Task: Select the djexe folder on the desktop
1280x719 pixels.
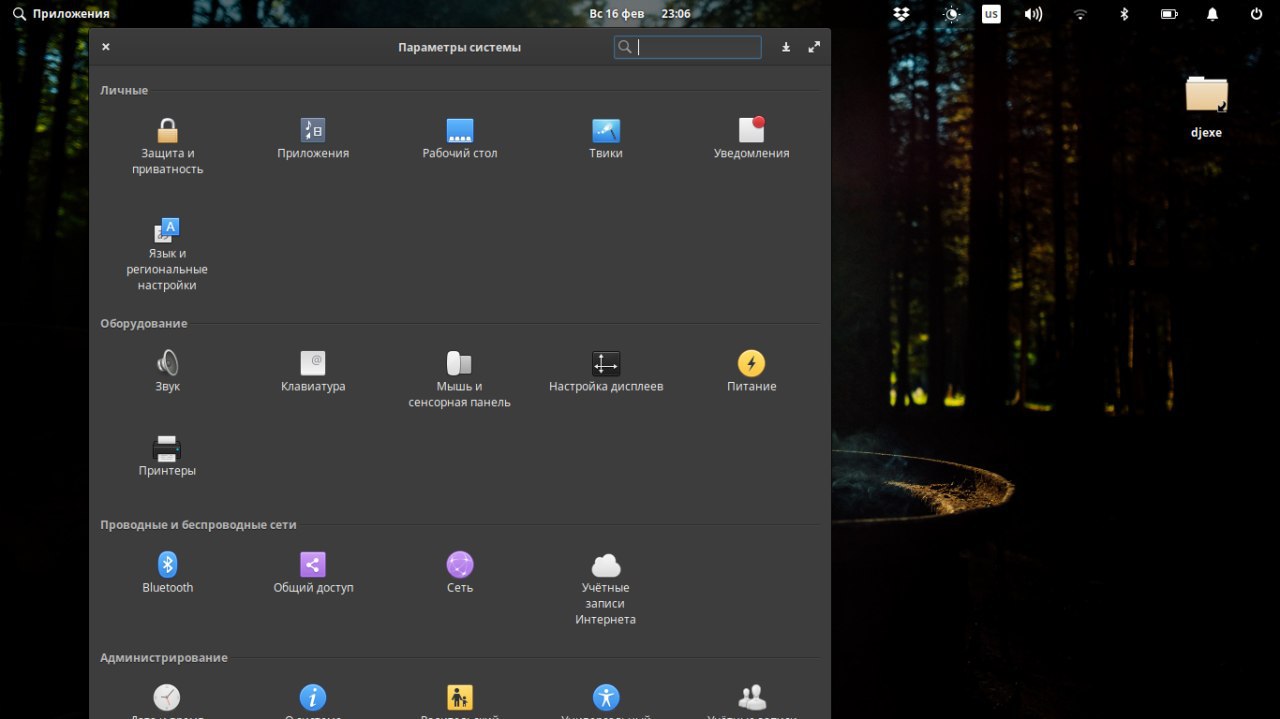Action: pyautogui.click(x=1206, y=106)
